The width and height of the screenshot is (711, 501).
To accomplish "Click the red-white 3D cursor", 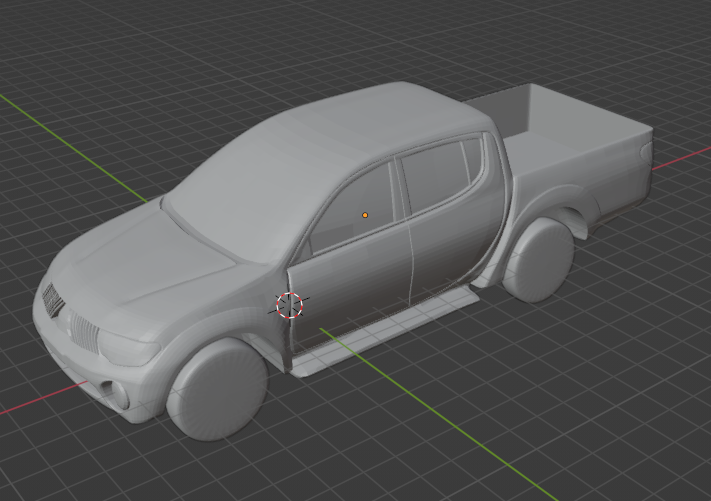I will click(289, 305).
